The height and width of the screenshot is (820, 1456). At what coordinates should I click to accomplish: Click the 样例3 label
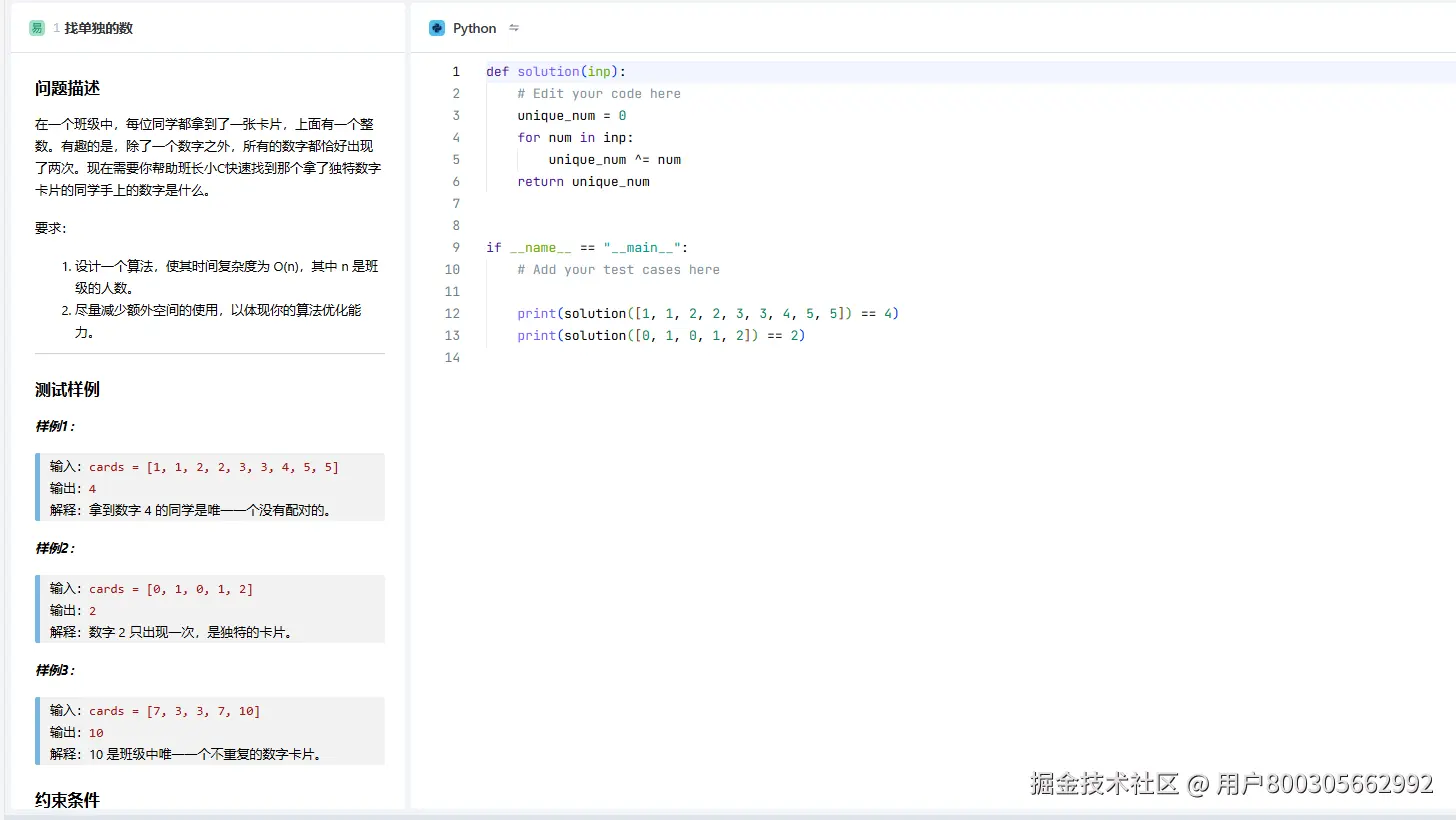point(55,670)
